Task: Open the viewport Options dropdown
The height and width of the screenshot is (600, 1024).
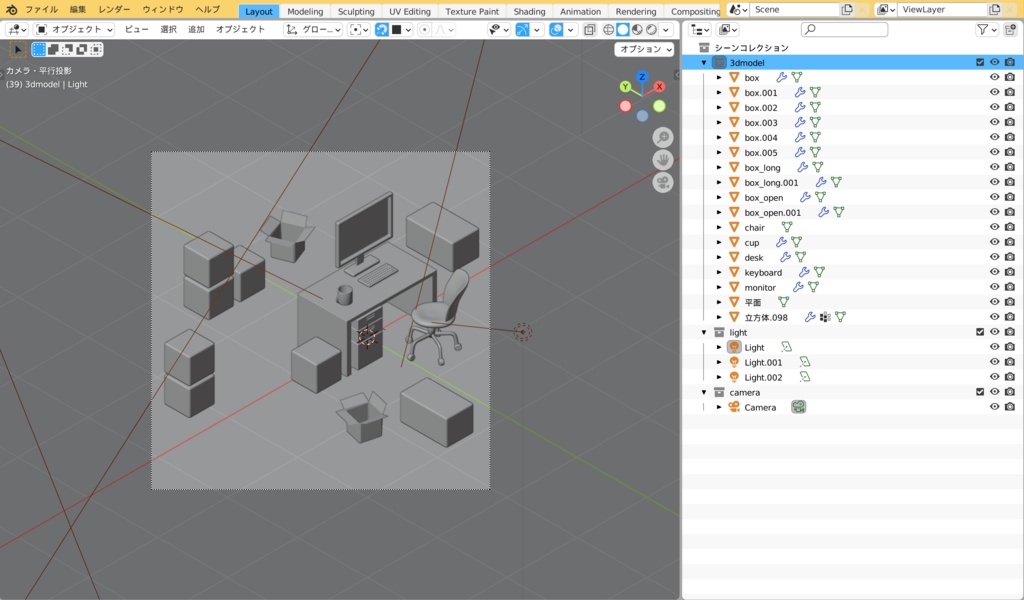Action: tap(643, 48)
